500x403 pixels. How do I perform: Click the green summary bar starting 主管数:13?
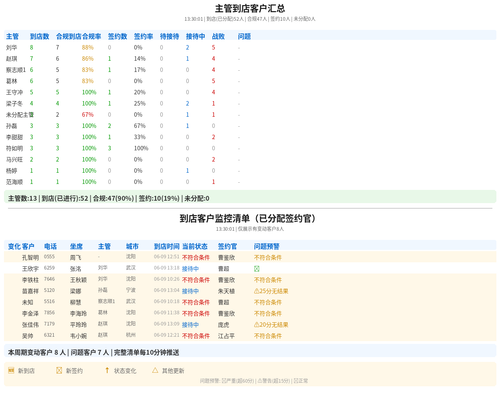(250, 197)
